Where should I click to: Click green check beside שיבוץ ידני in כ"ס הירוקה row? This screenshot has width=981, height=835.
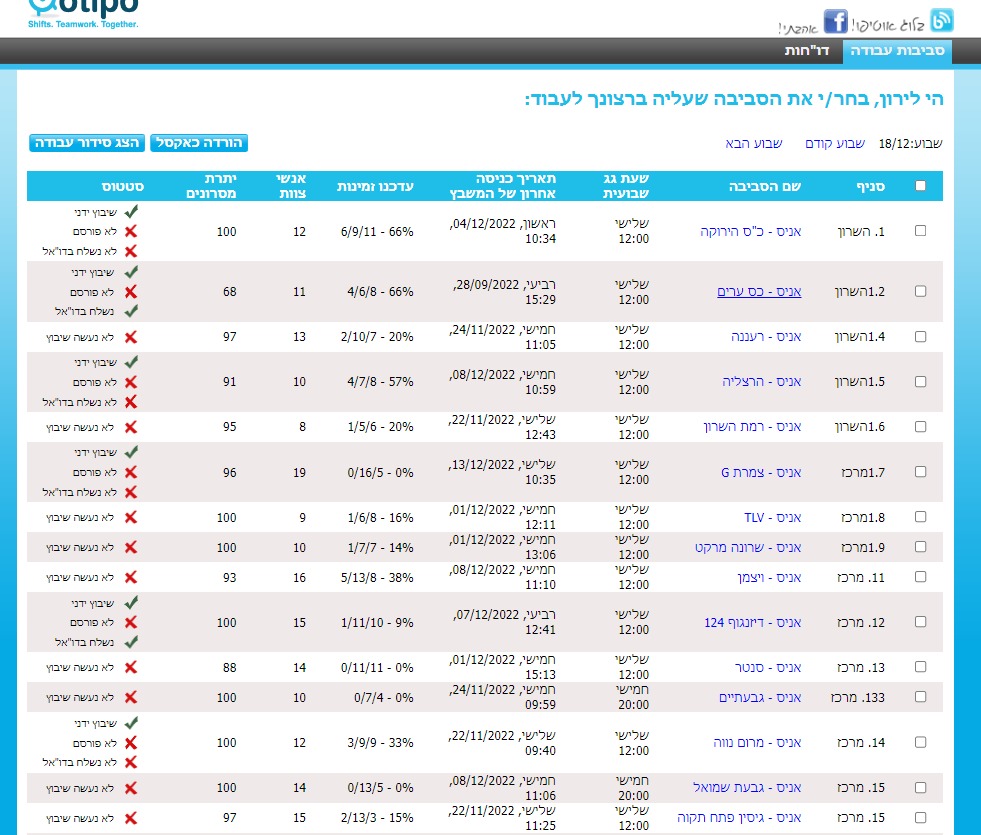(131, 212)
